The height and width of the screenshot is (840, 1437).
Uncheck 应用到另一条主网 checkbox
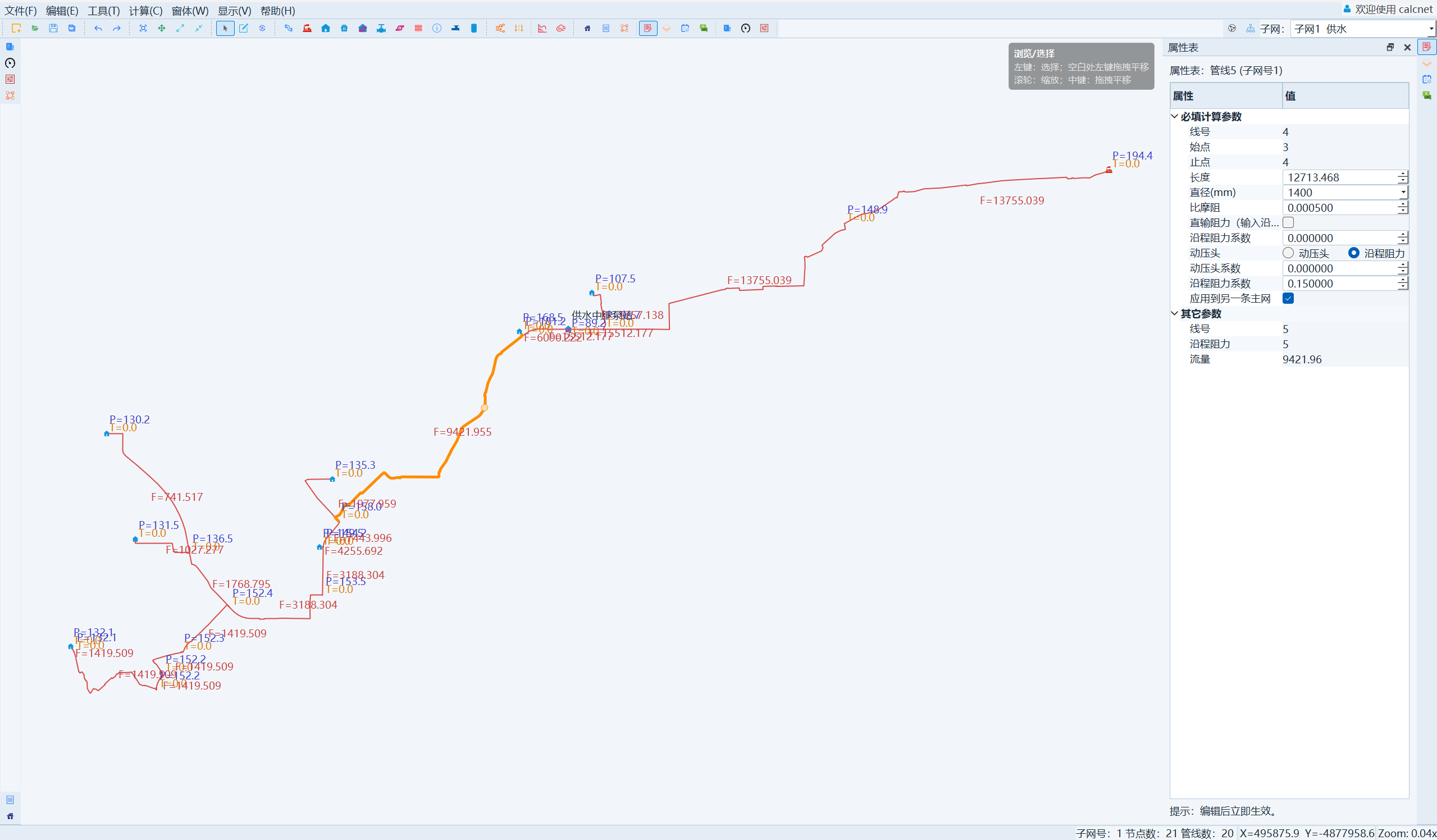[x=1288, y=298]
